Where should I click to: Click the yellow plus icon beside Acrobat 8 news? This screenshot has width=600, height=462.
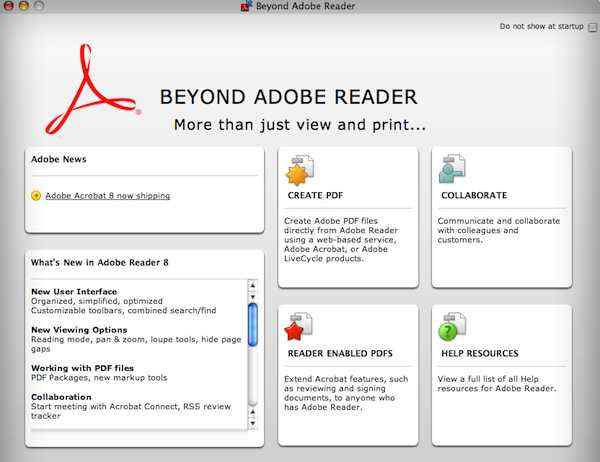coord(36,196)
